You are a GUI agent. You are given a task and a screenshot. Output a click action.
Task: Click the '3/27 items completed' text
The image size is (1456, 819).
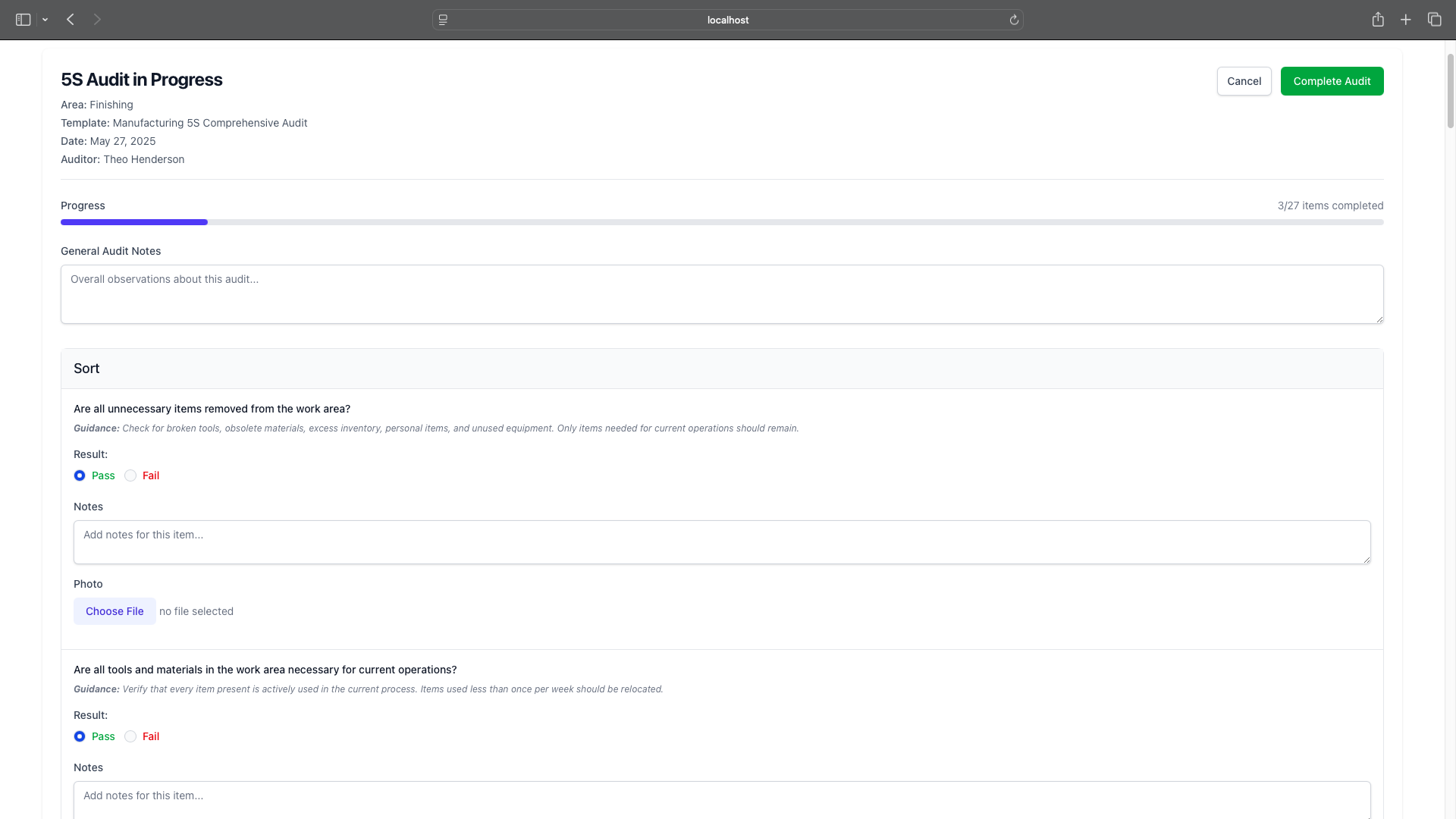click(x=1330, y=206)
